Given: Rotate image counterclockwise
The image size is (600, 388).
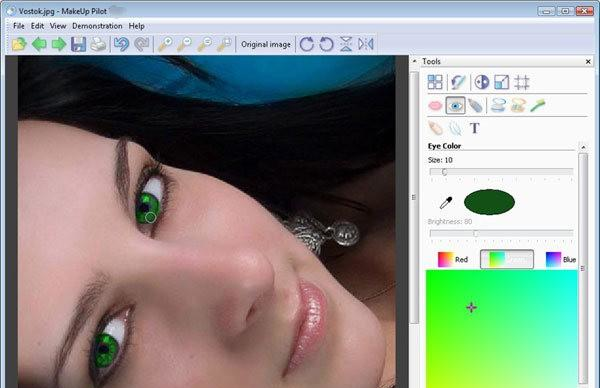Looking at the screenshot, I should [x=326, y=44].
